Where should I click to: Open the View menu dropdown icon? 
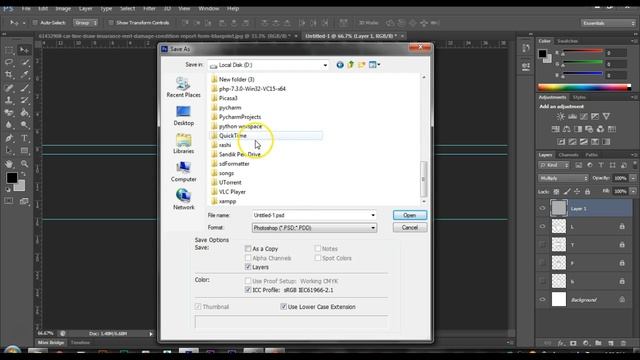coord(374,65)
